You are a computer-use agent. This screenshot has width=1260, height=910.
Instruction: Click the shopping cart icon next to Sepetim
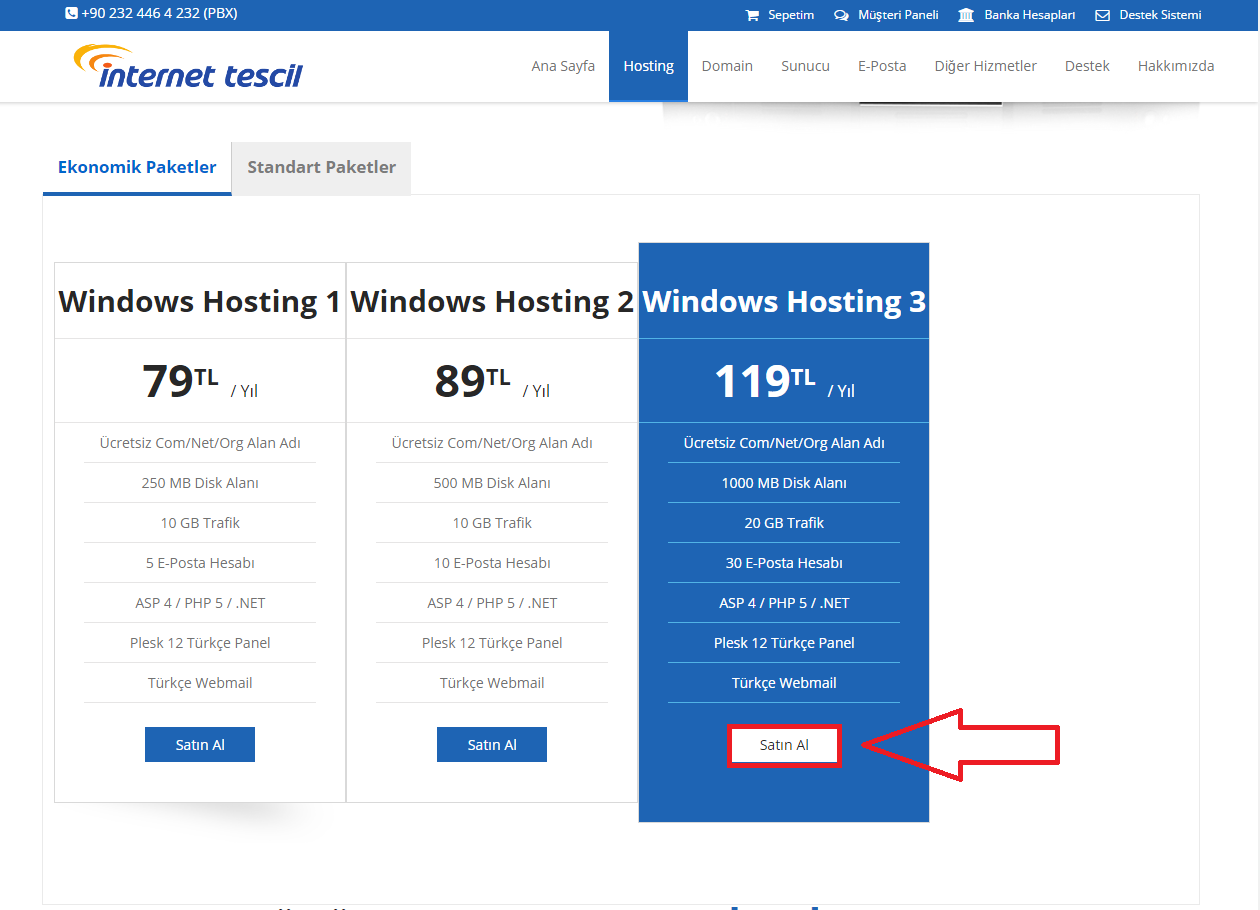pos(752,15)
